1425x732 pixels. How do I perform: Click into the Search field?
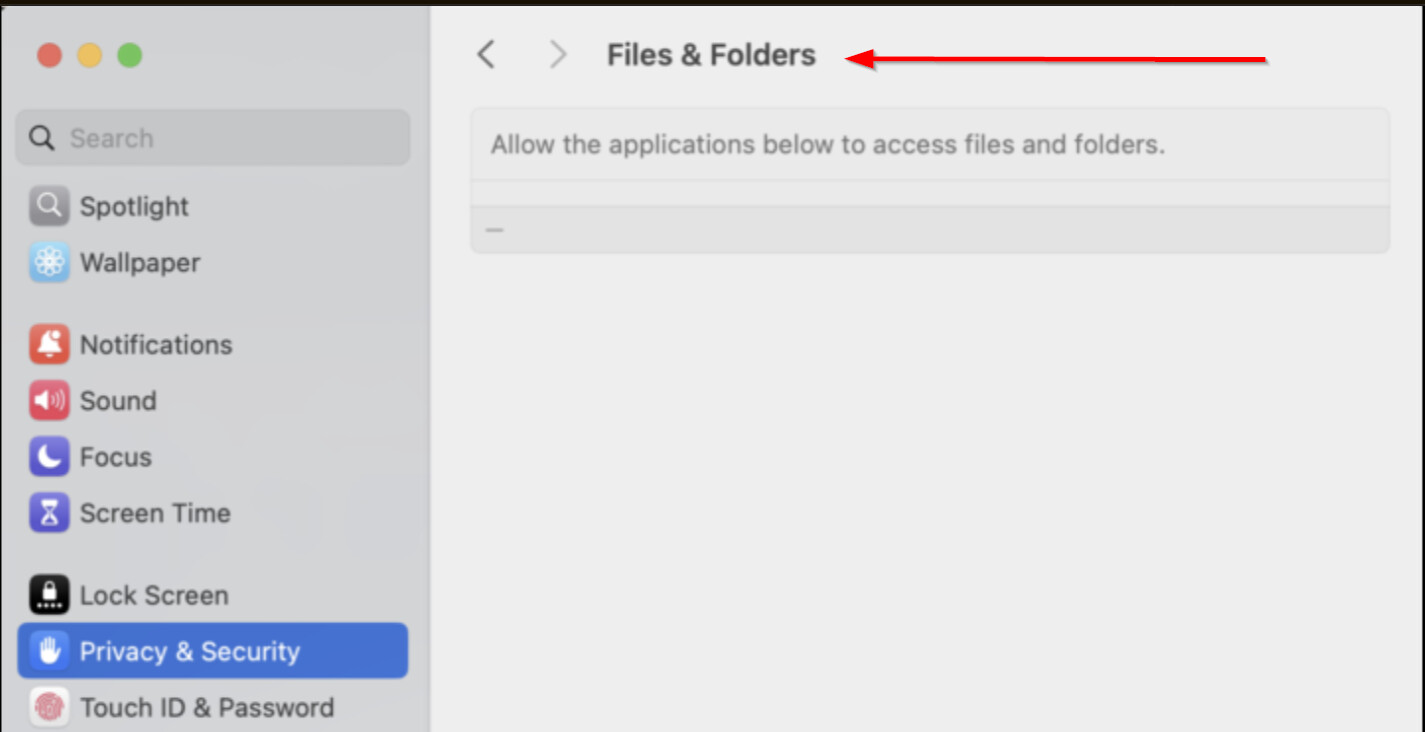coord(230,138)
